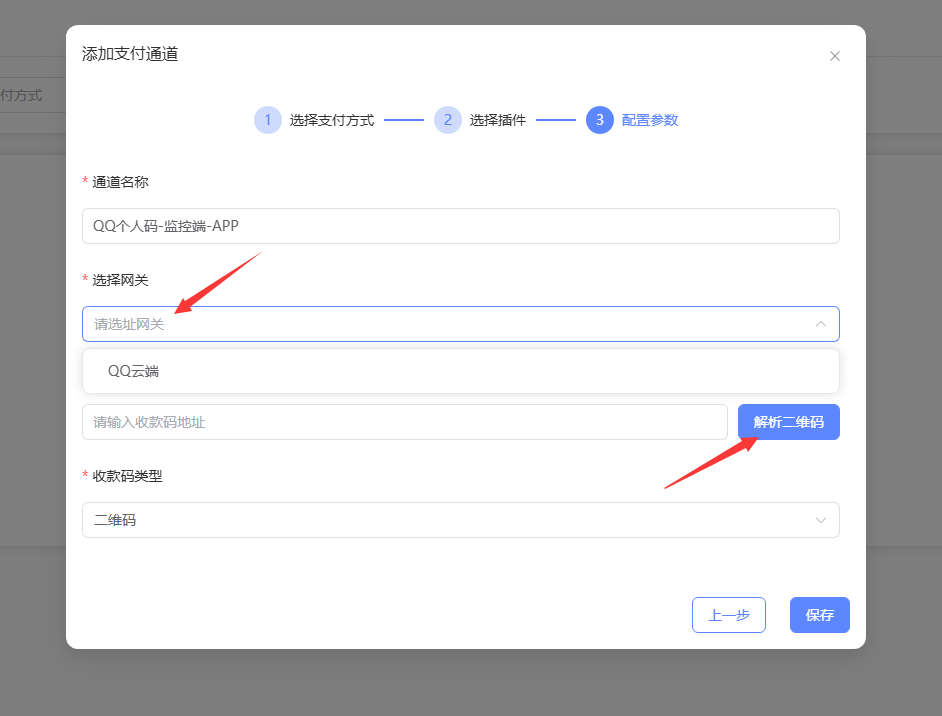Close the 添加支付通道 dialog

[834, 56]
